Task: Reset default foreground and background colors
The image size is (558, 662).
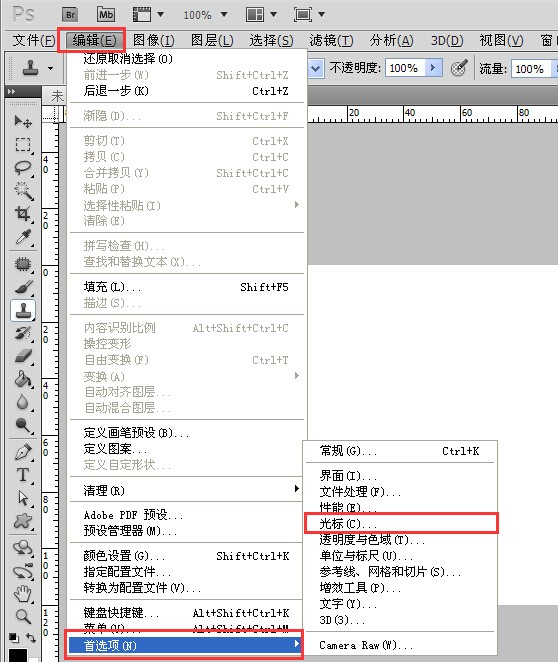Action: point(13,637)
